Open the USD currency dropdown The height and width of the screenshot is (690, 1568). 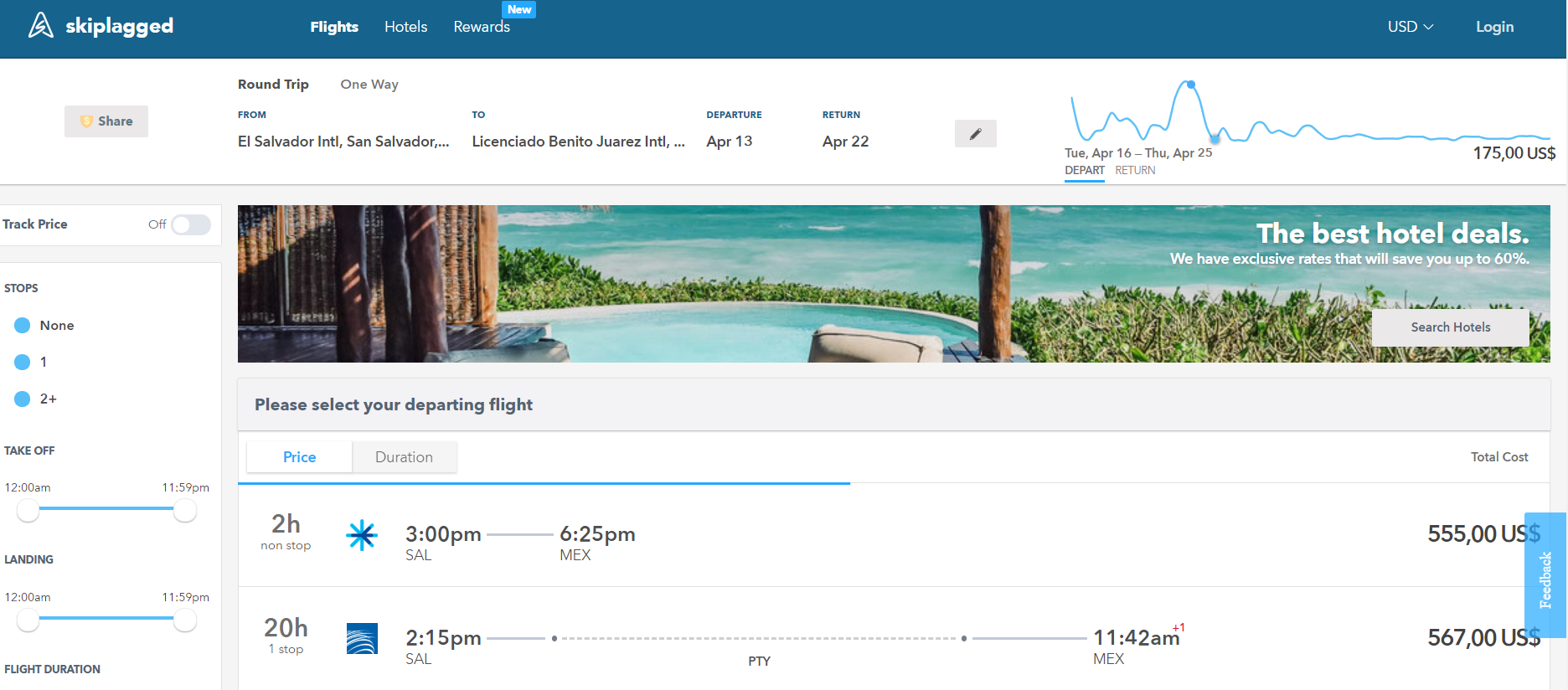(x=1410, y=27)
